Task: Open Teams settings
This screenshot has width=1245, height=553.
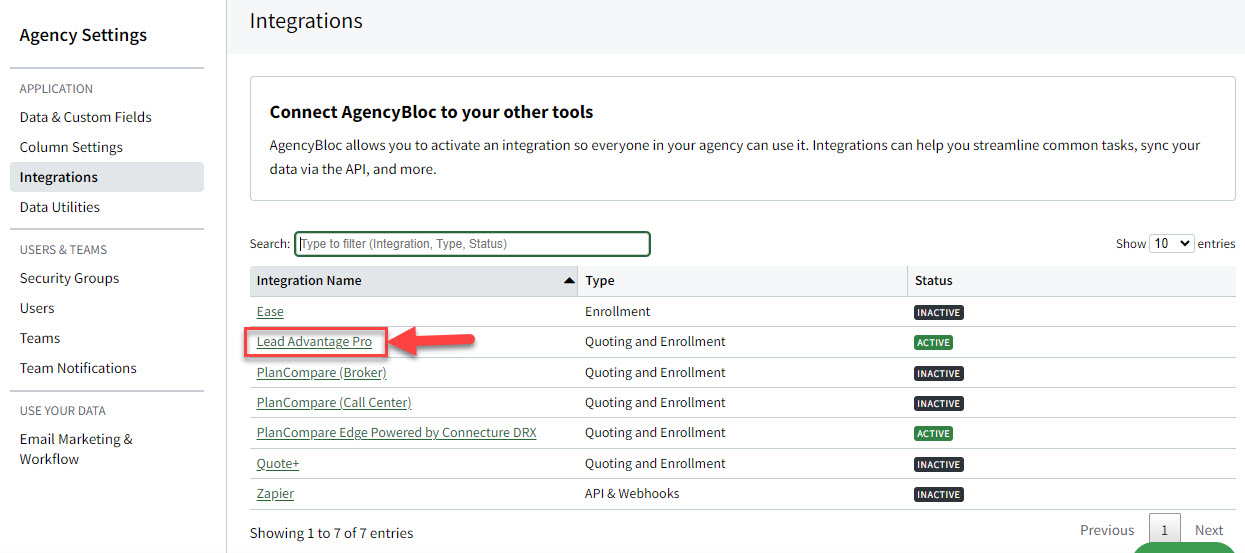Action: pyautogui.click(x=40, y=338)
